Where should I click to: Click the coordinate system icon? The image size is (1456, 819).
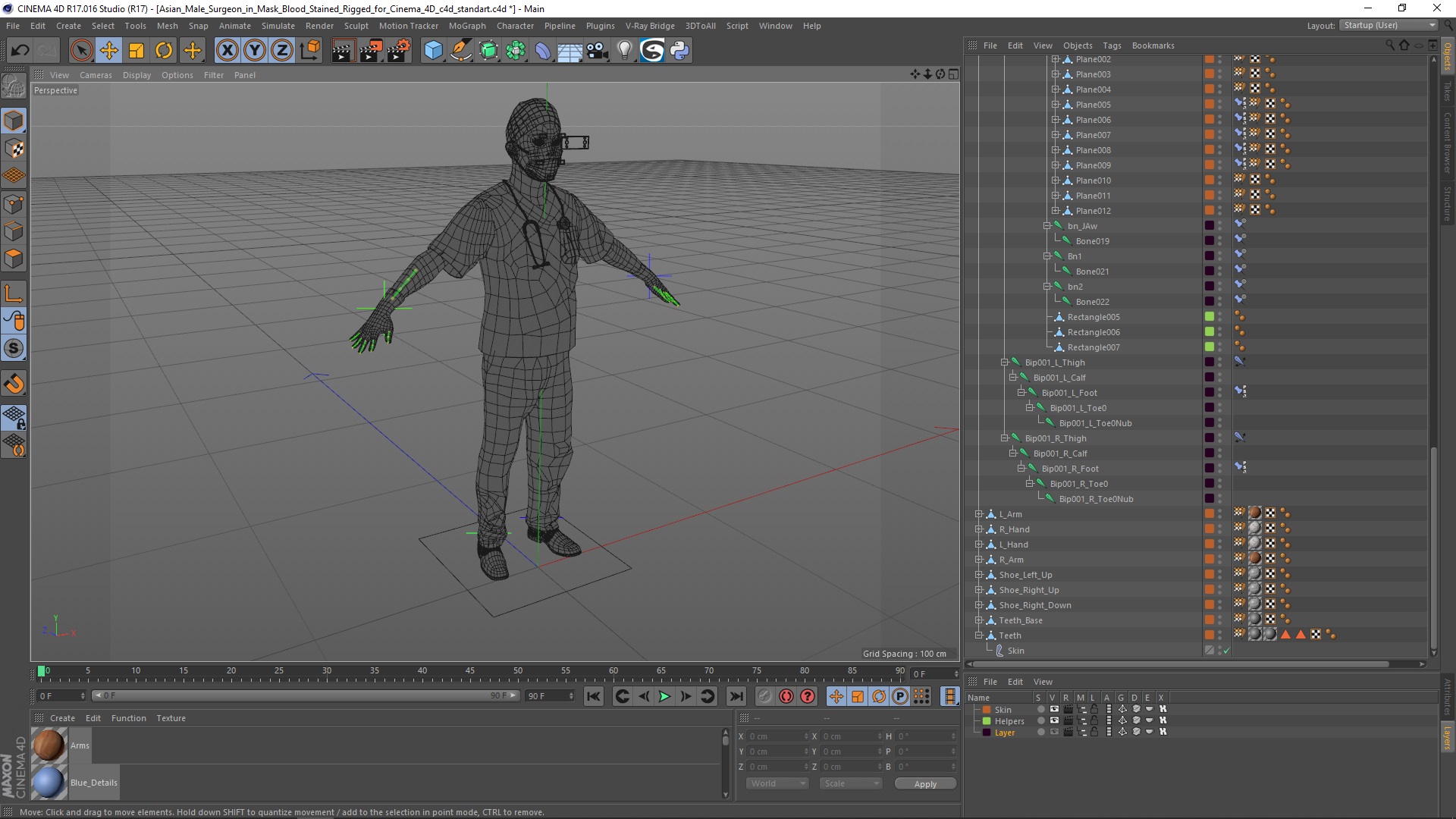tap(310, 51)
